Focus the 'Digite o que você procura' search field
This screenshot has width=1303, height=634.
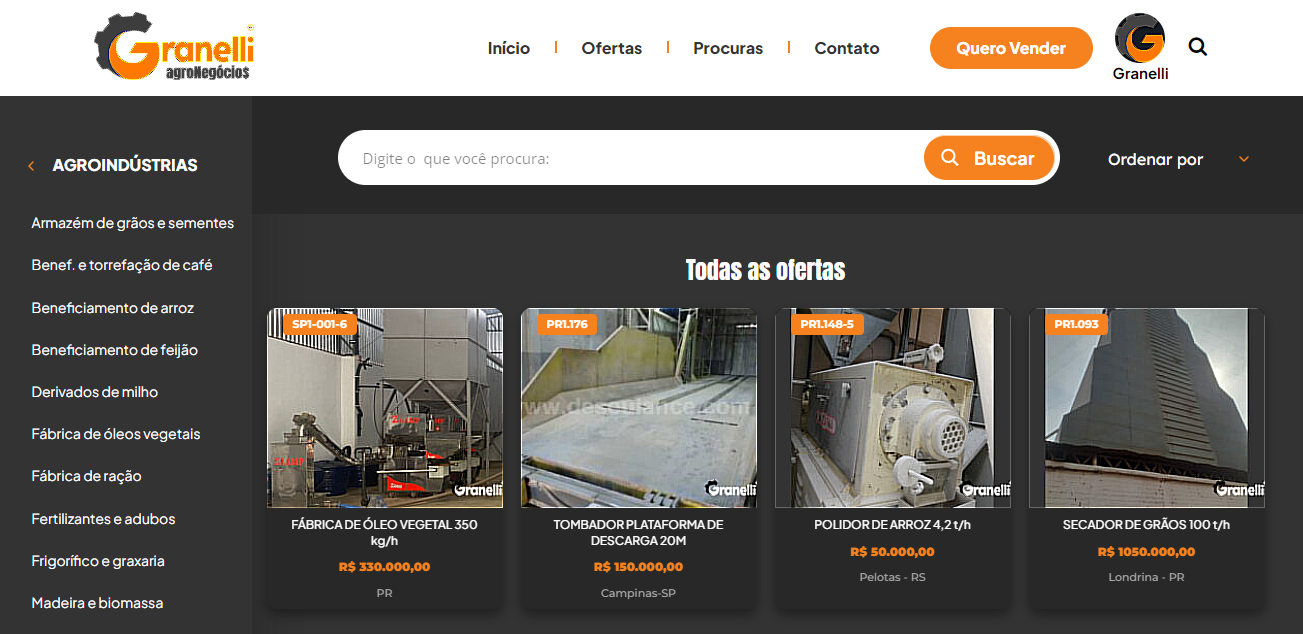(632, 158)
